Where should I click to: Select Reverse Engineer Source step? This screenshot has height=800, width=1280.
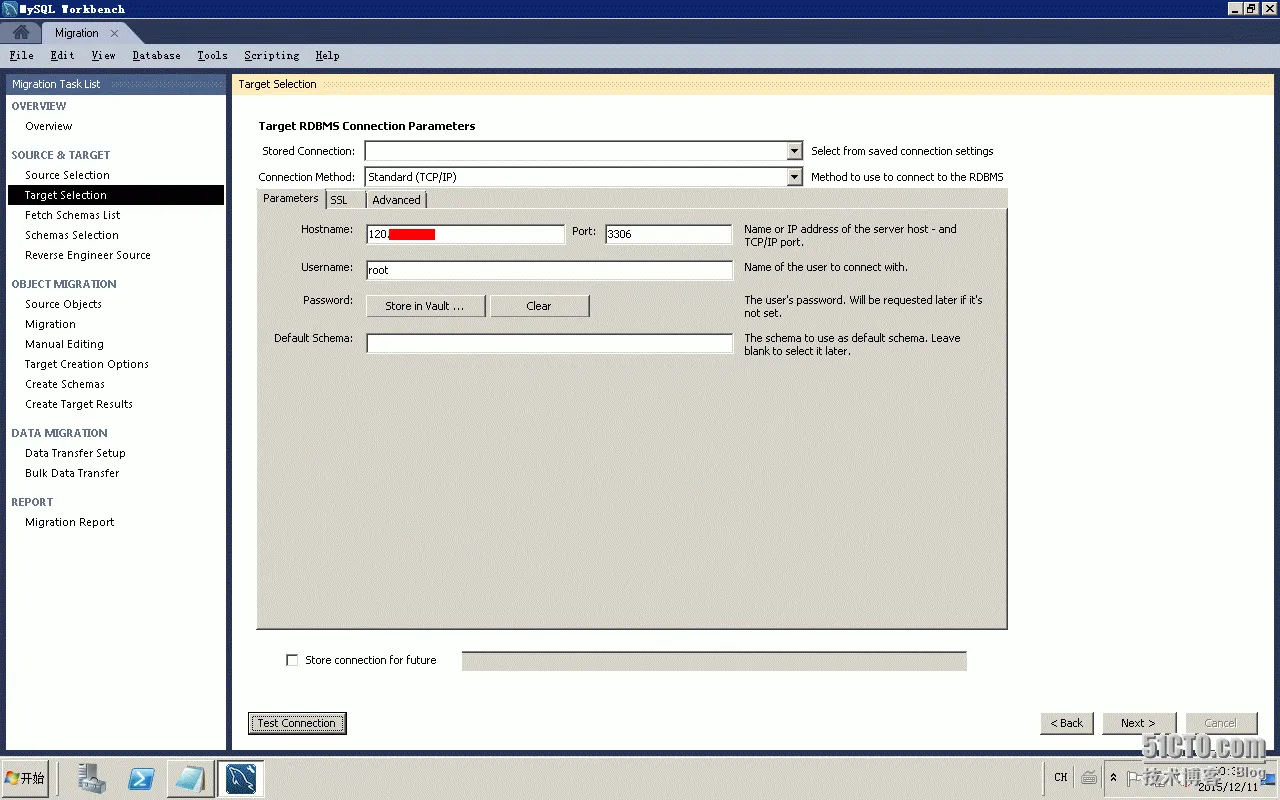pos(88,255)
